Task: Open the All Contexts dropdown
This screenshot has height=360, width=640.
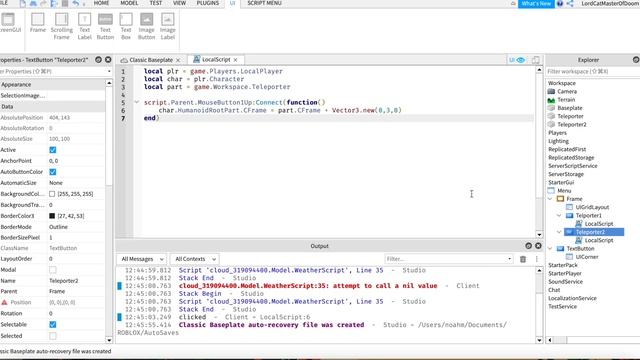Action: point(195,259)
